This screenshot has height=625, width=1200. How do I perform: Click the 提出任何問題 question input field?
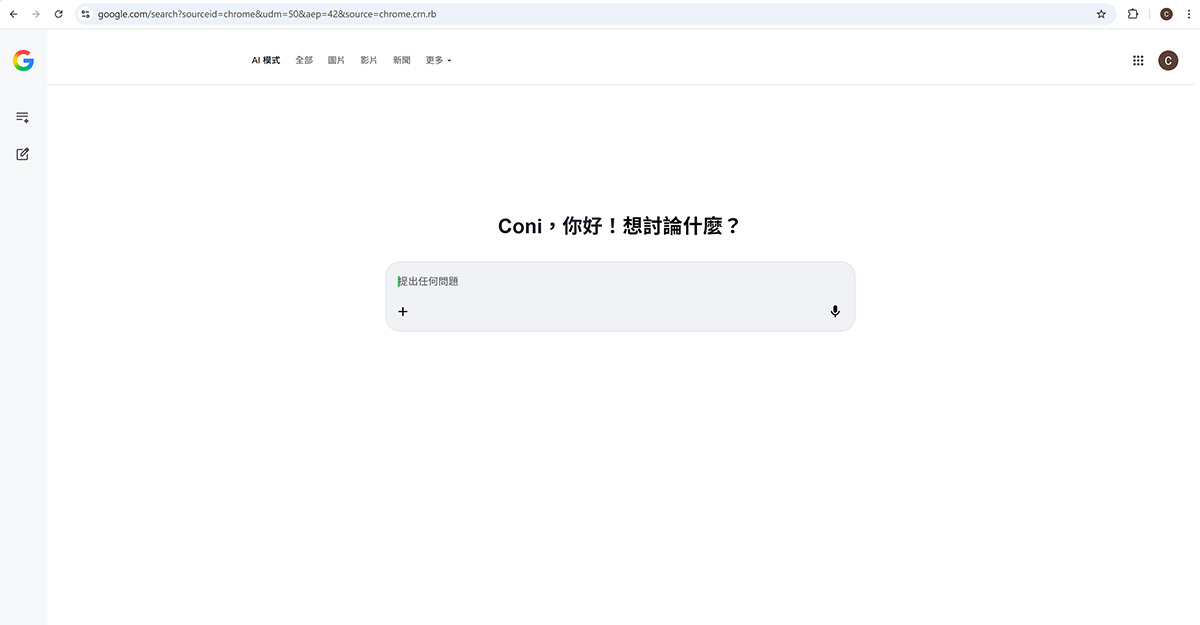click(x=500, y=281)
